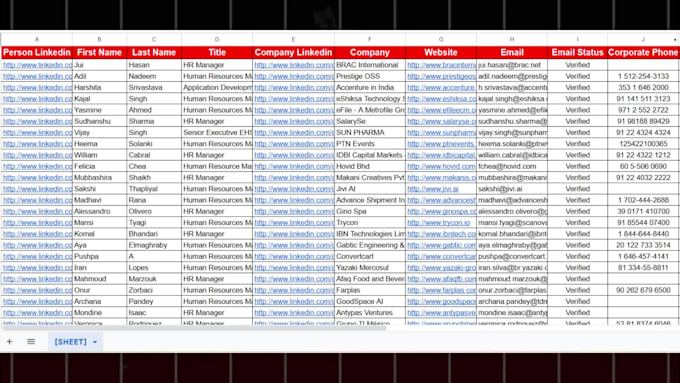The image size is (680, 383).
Task: Click the Email header cell
Action: coord(512,52)
